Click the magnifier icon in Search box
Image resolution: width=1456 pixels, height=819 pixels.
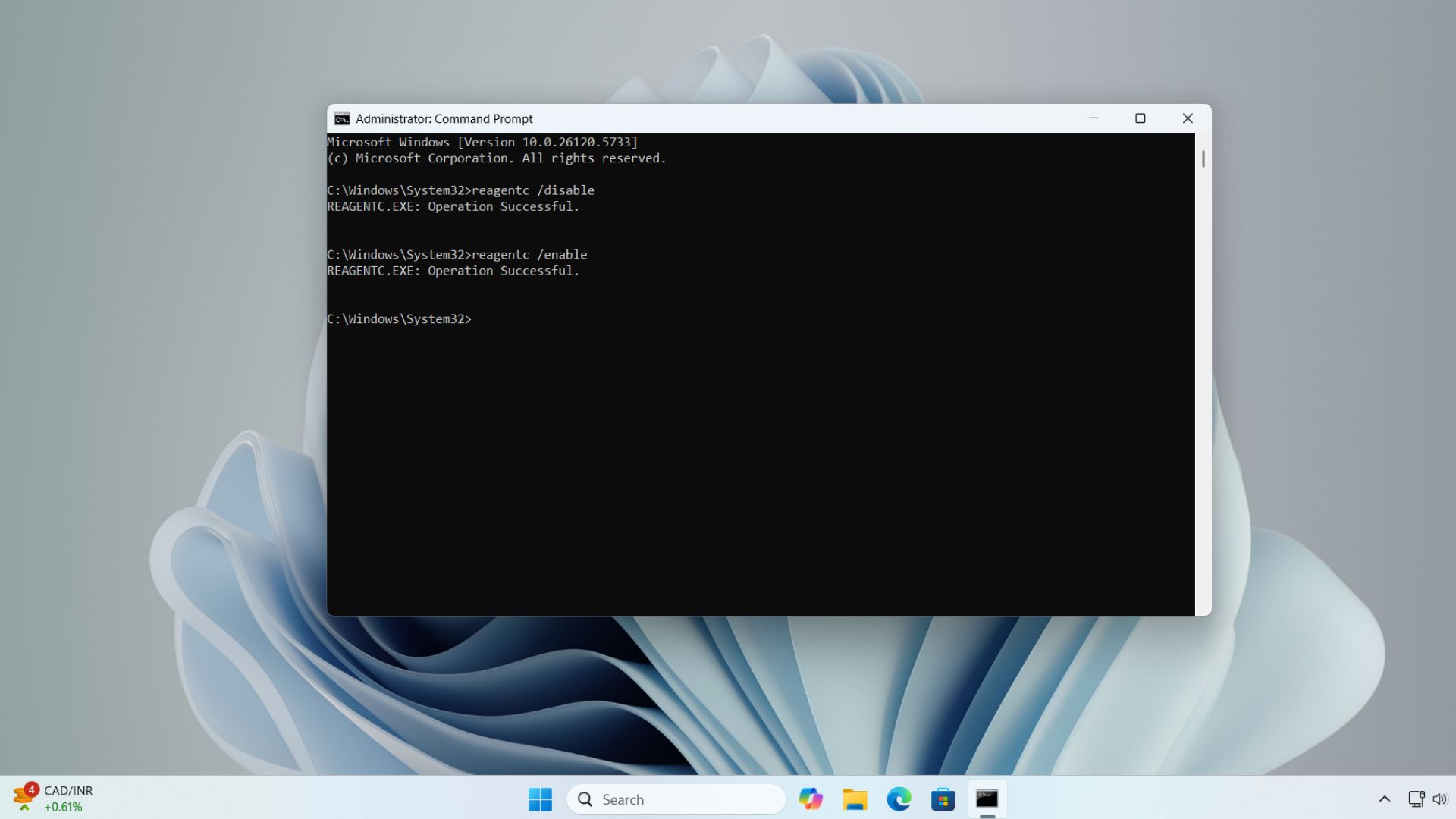585,799
